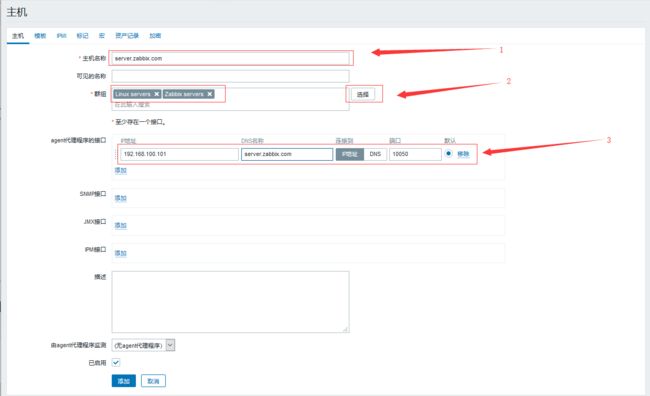Viewport: 650px width, 396px height.
Task: Add a JMX interface
Action: 121,225
